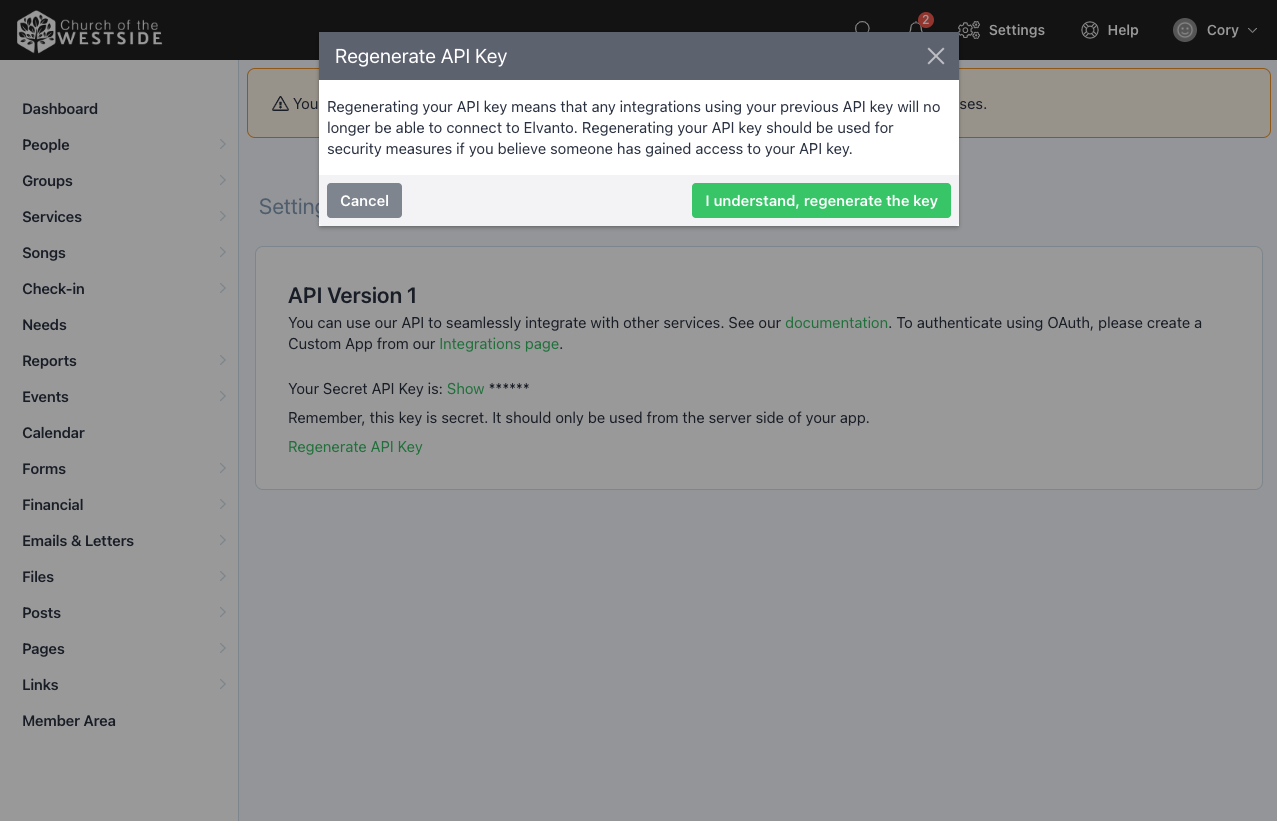Expand the Emails & Letters chevron
Screen dimensions: 1277x821
(x=222, y=541)
